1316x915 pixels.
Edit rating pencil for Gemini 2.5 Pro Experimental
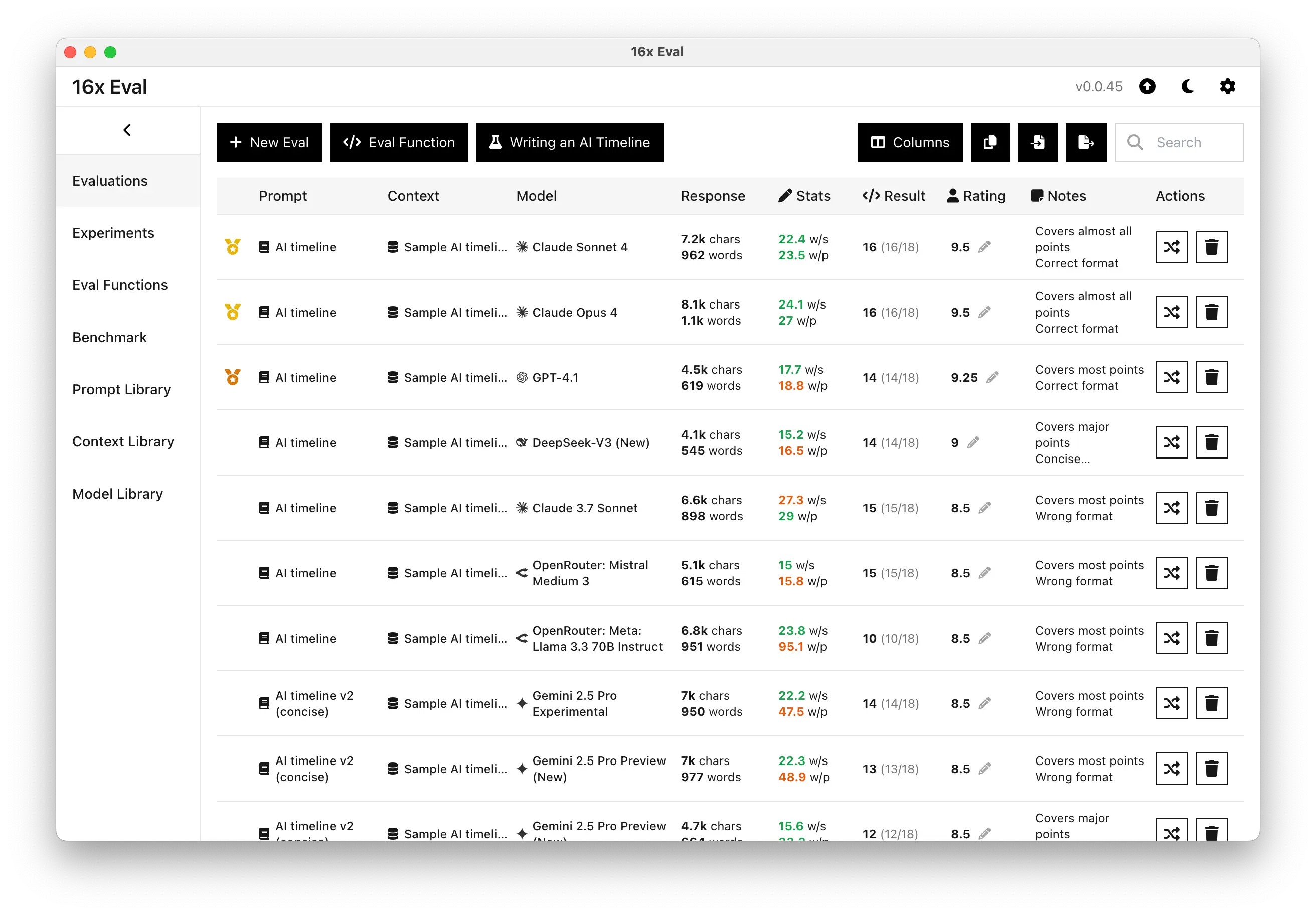coord(984,703)
